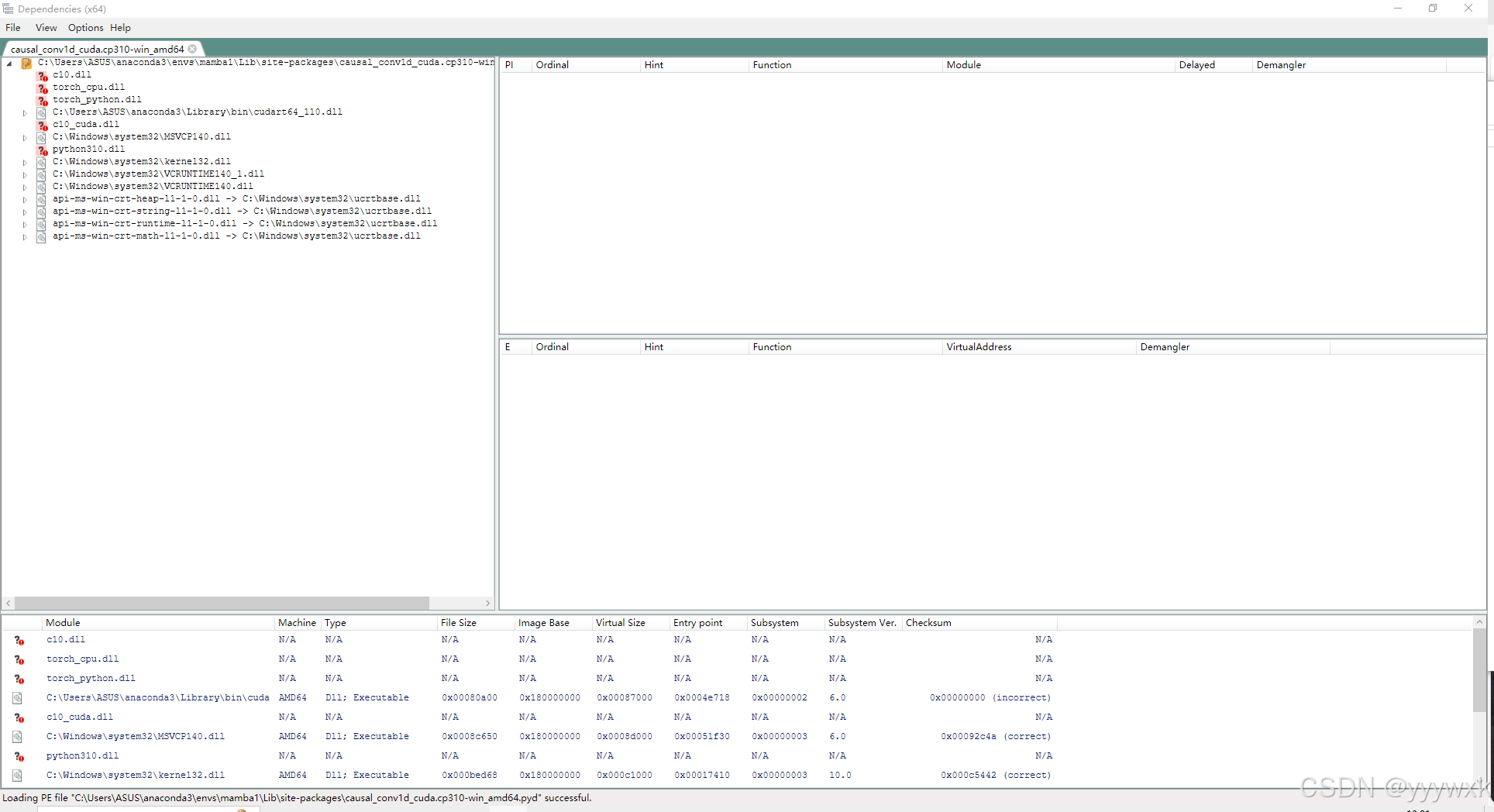Sort exports by VirtualAddress column header
The image size is (1494, 812).
pyautogui.click(x=1039, y=347)
